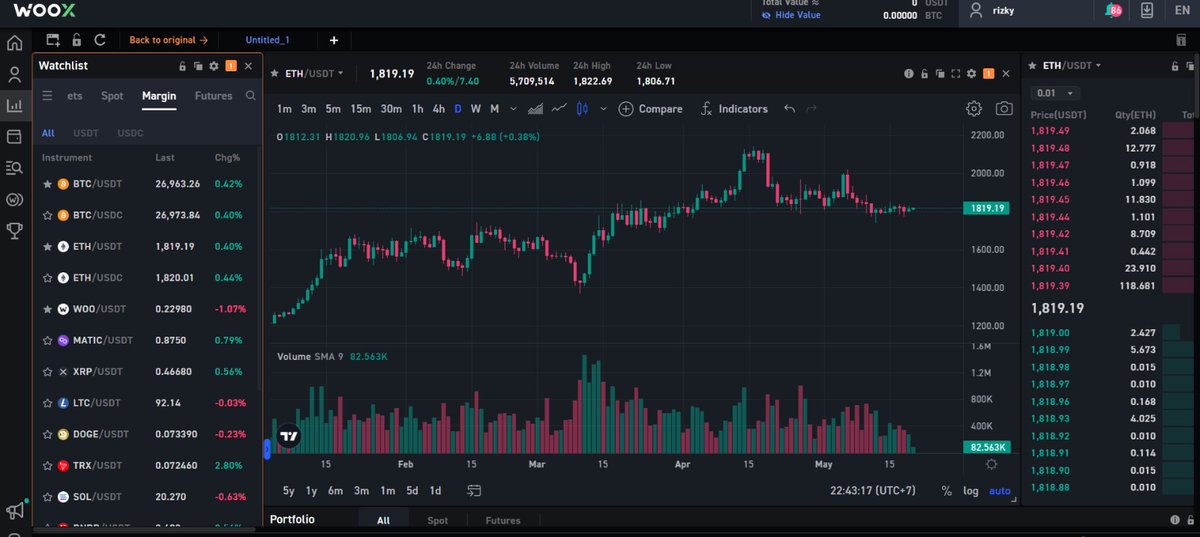Open the Indicators button
Viewport: 1200px width, 537px height.
[734, 109]
